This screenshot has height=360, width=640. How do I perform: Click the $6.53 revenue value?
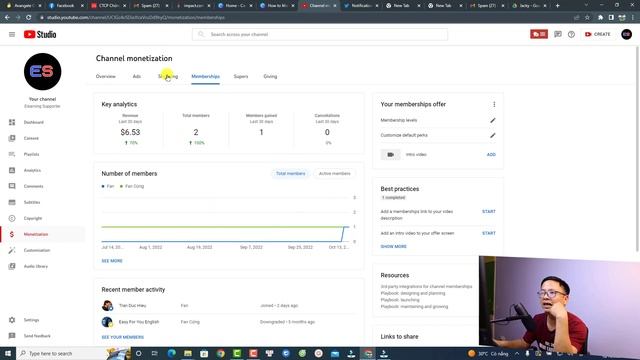[130, 132]
